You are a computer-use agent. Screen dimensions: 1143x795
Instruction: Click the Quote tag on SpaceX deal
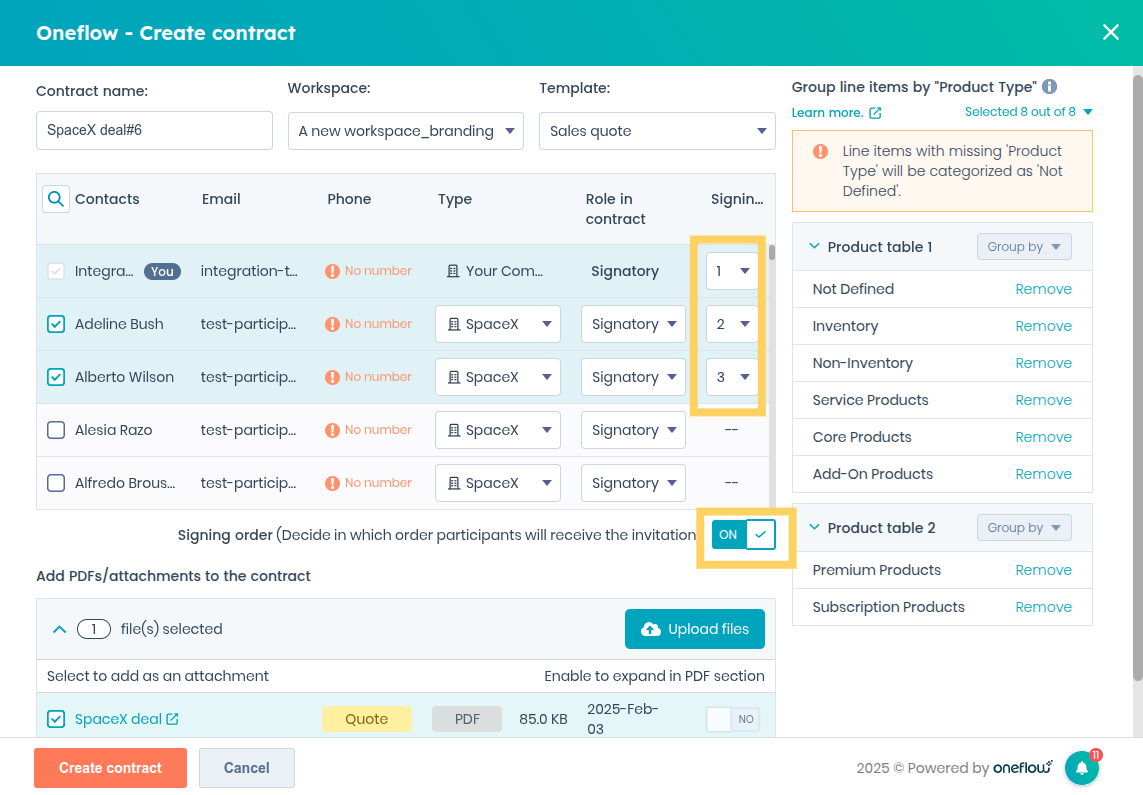(367, 719)
